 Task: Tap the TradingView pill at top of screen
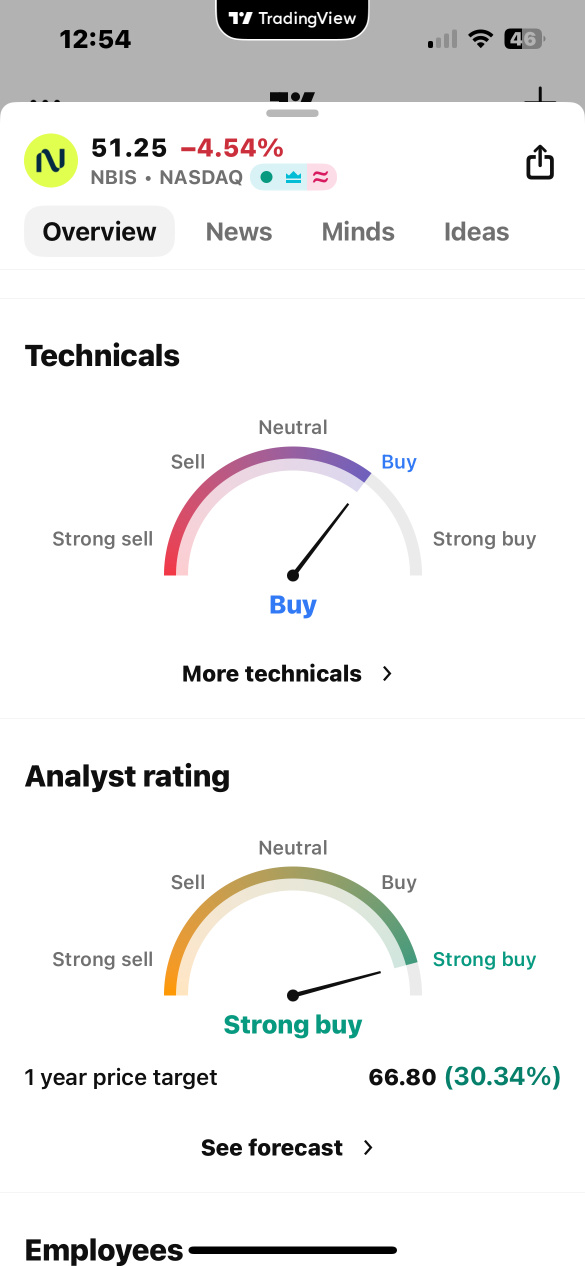pyautogui.click(x=292, y=19)
